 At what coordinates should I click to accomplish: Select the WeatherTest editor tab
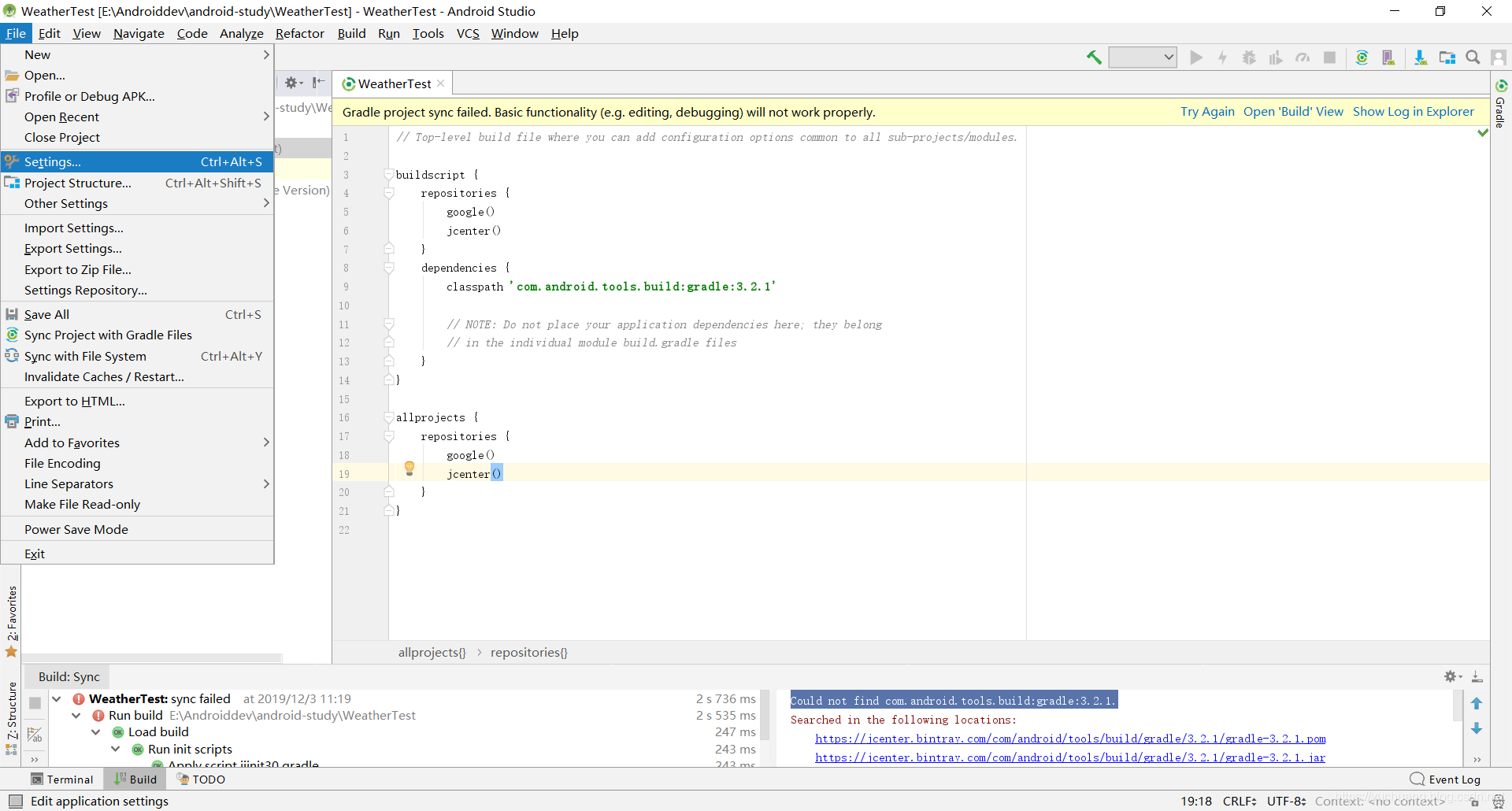394,83
